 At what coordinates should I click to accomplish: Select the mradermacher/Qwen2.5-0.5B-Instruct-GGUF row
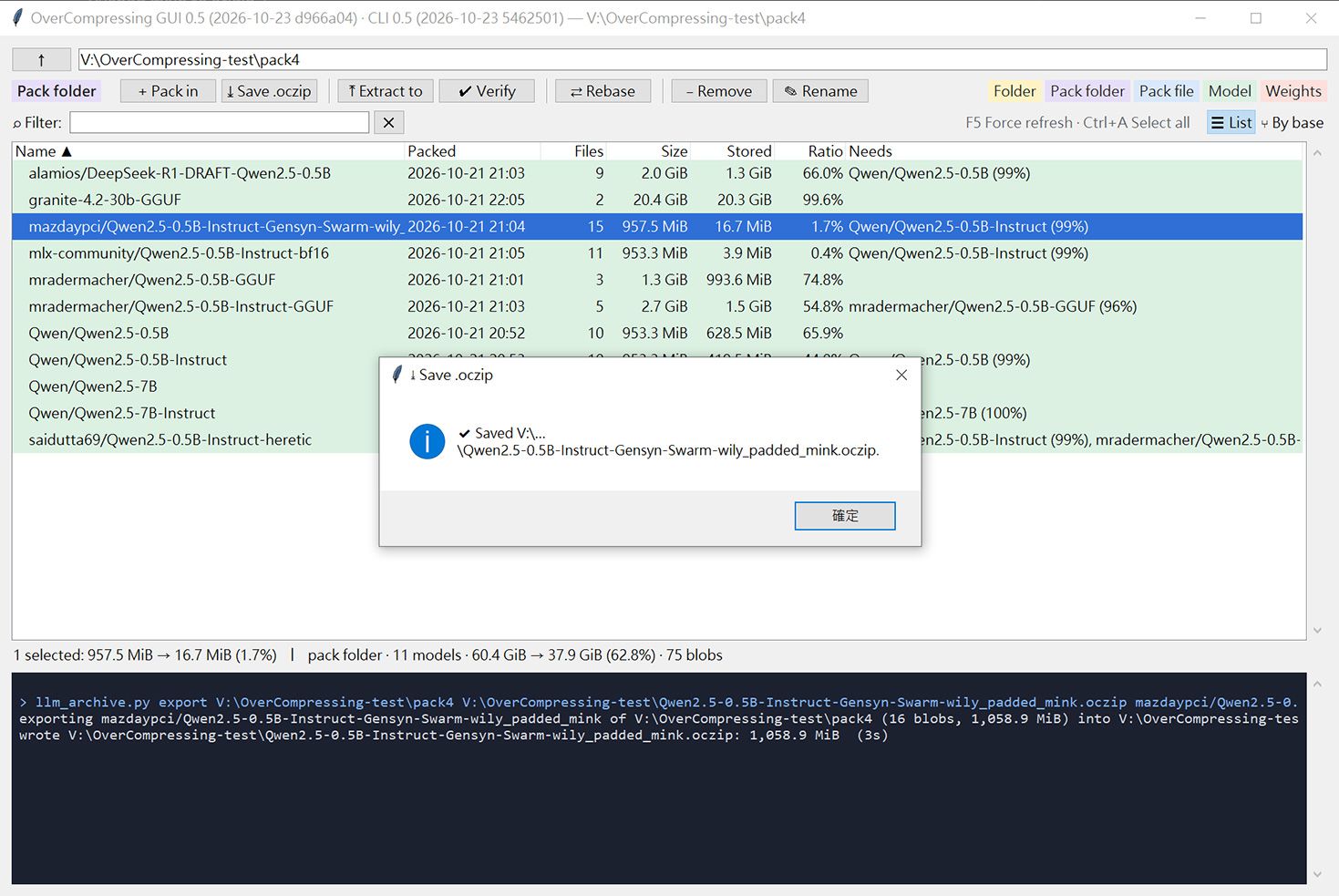pyautogui.click(x=657, y=306)
